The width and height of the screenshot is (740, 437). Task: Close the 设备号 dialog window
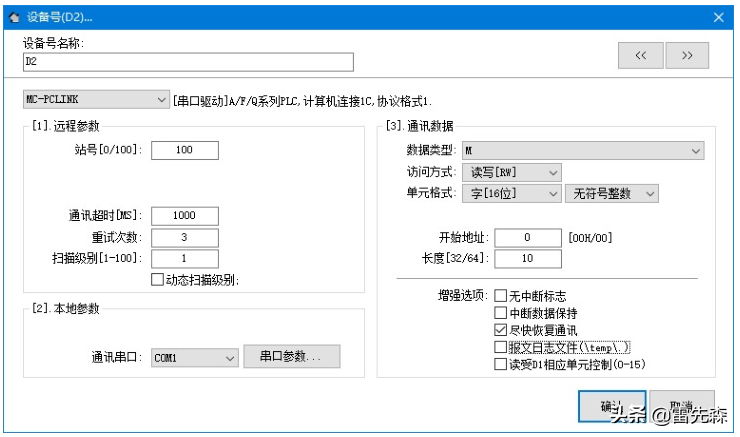(718, 16)
